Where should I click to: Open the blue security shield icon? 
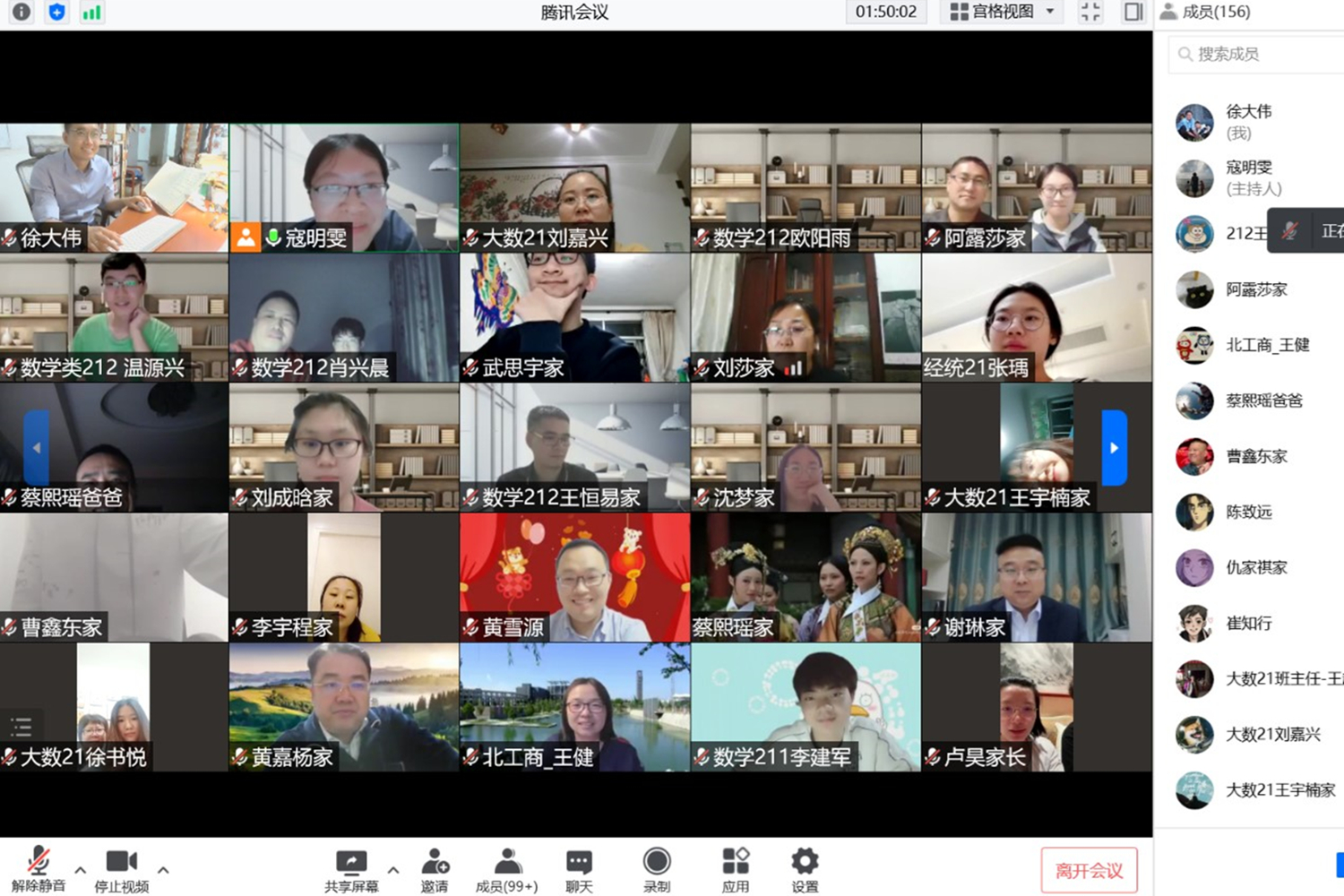point(56,12)
